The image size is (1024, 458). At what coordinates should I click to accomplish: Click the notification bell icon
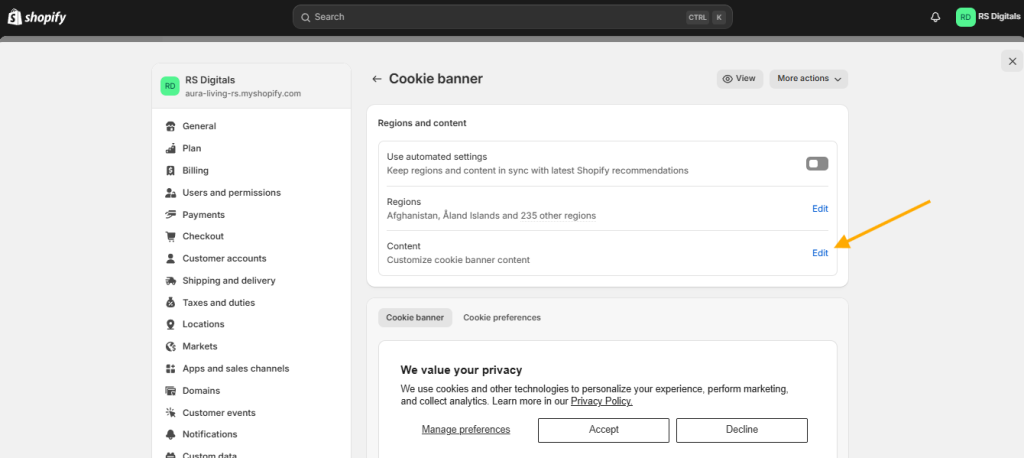click(935, 17)
